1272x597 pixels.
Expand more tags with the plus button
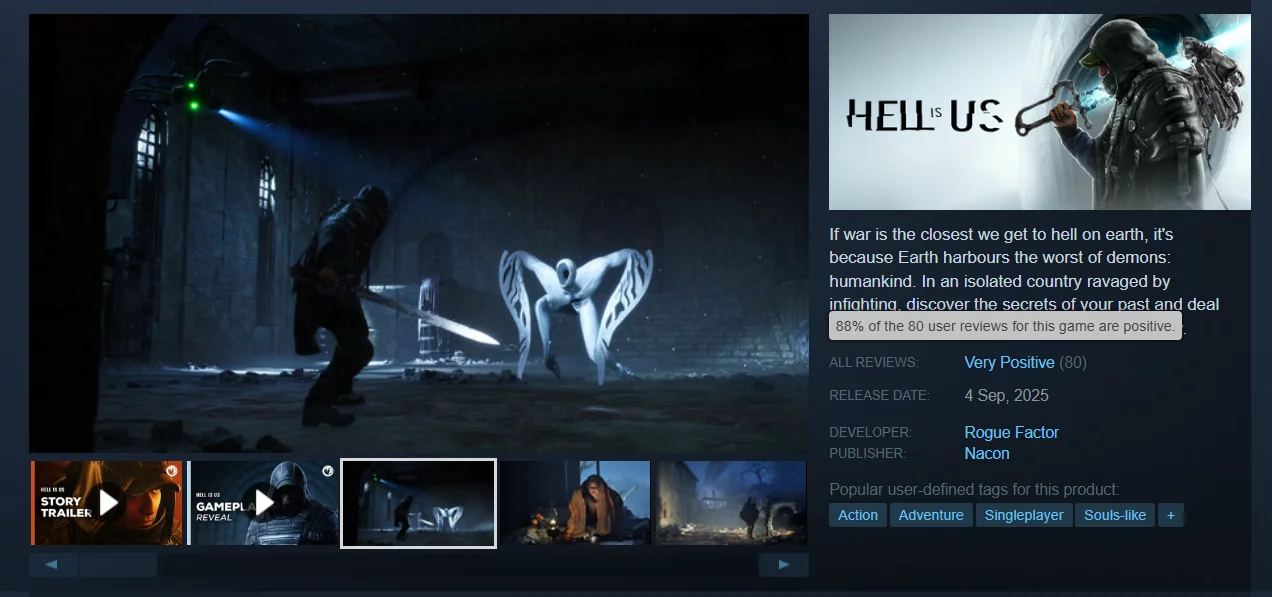[x=1171, y=515]
